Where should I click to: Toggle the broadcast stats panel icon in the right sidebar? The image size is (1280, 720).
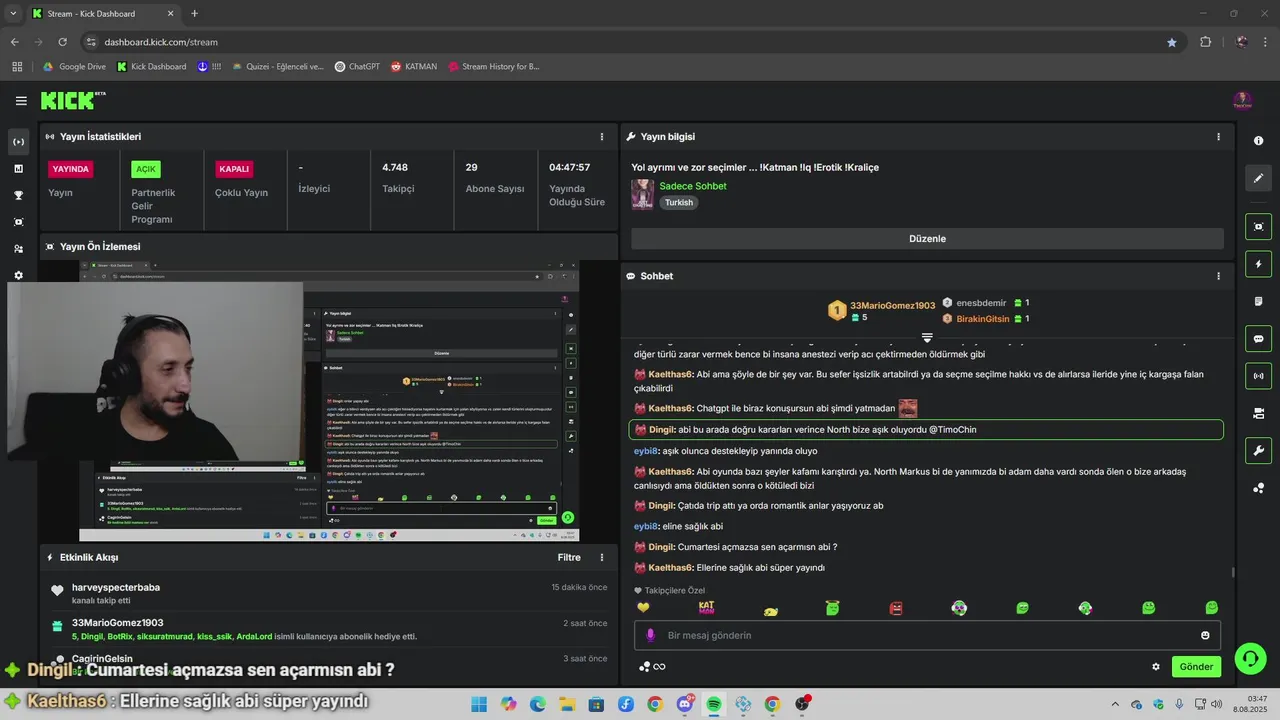(1258, 376)
